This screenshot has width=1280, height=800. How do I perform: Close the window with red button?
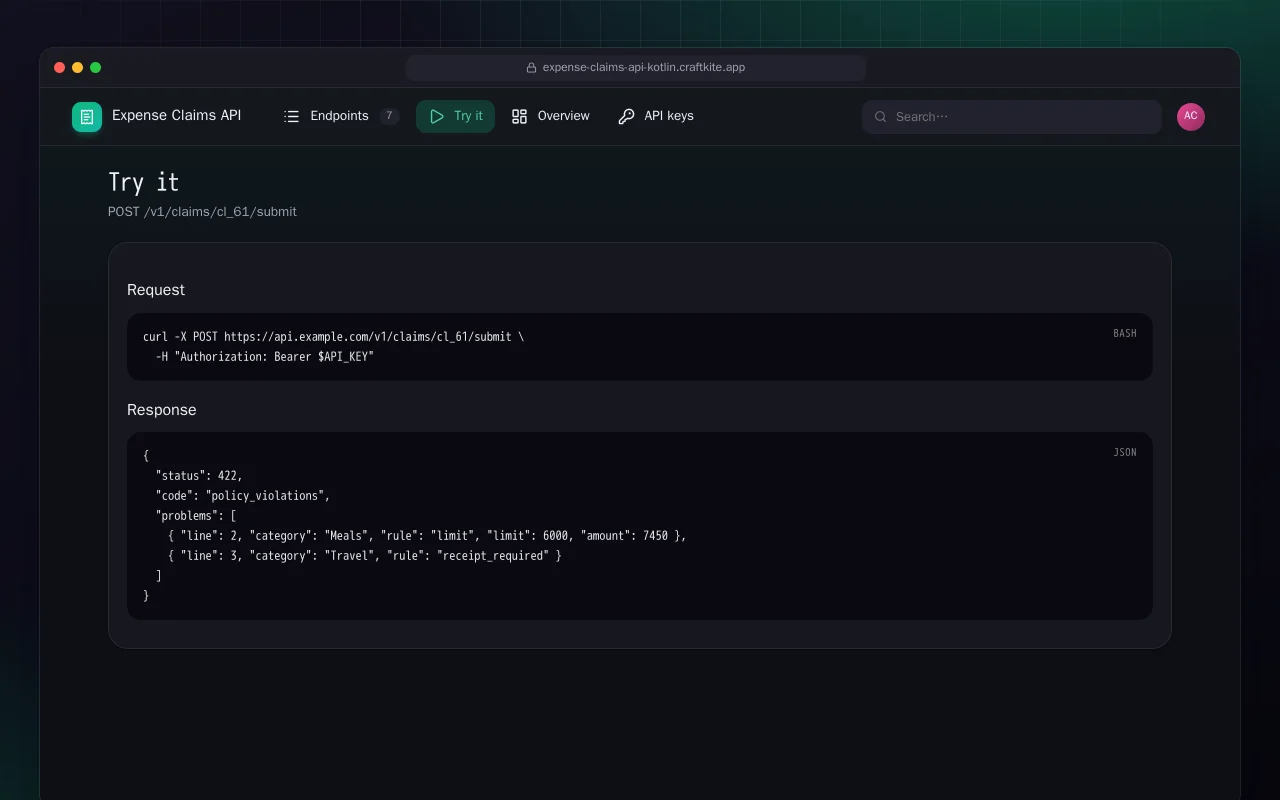point(60,68)
